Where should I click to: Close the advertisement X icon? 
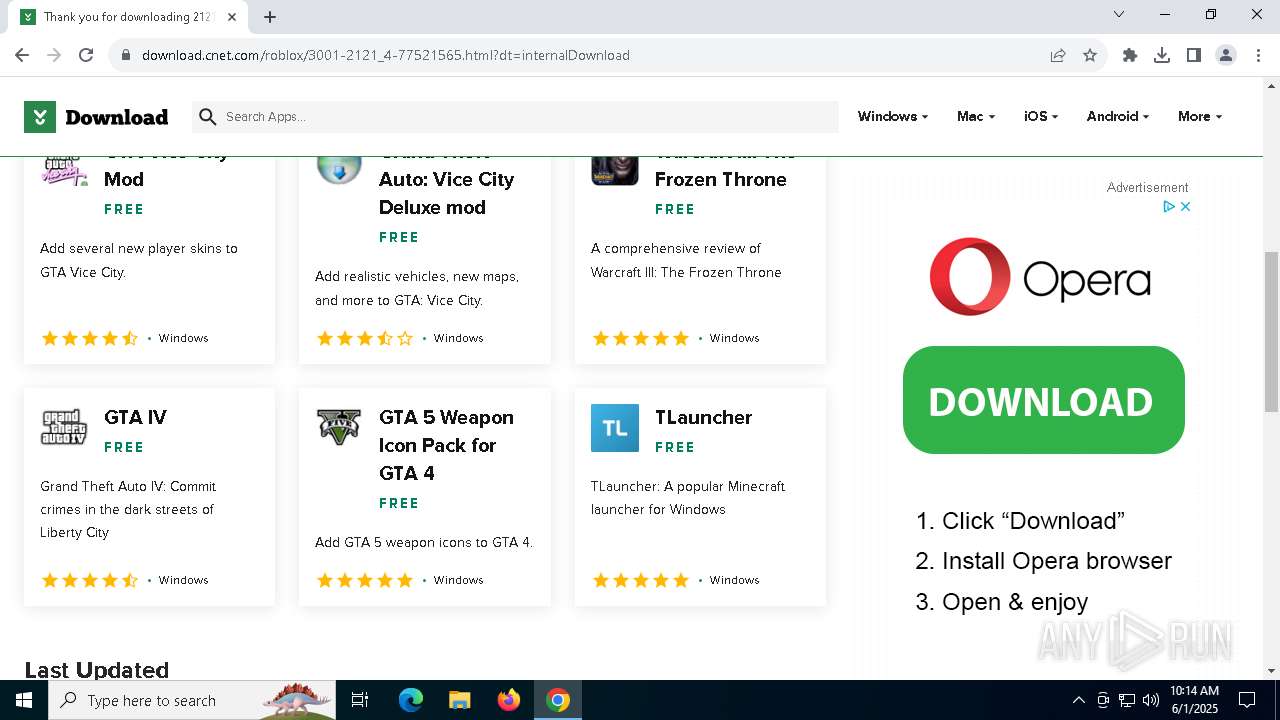point(1185,206)
